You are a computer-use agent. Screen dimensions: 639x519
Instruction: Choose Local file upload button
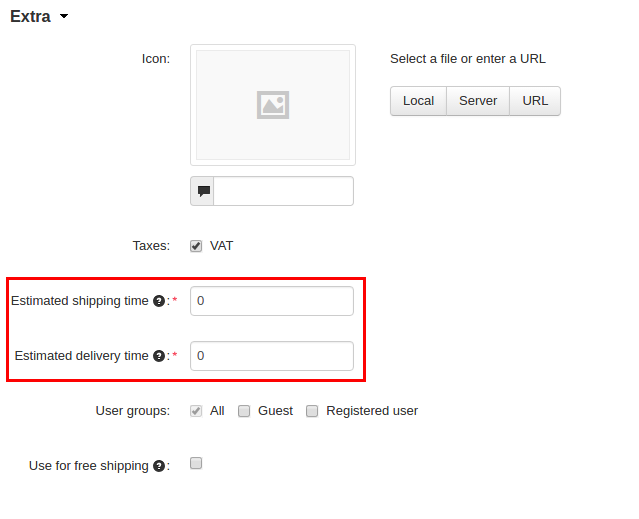tap(418, 101)
